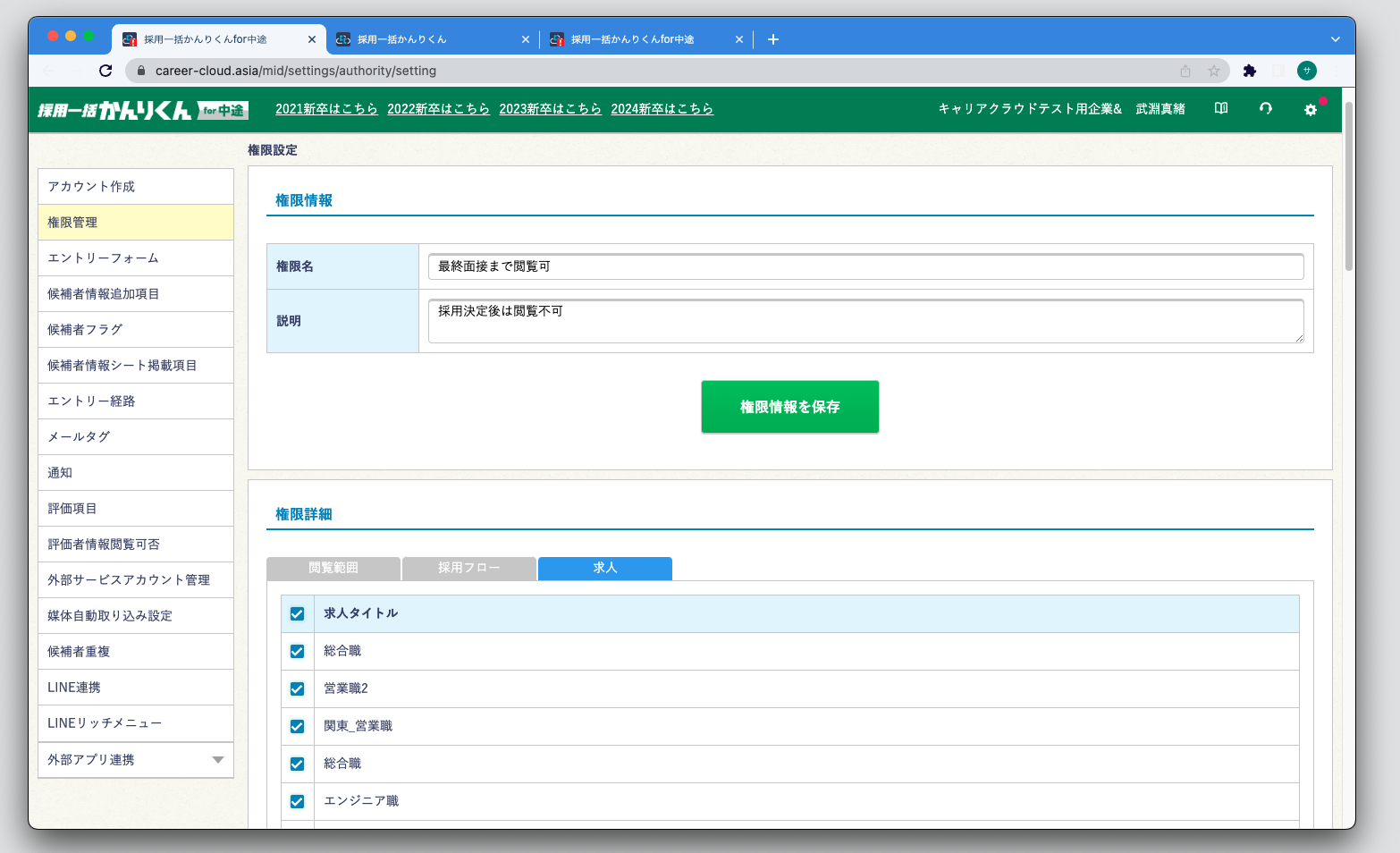
Task: Open the settings gear icon in header
Action: coord(1310,109)
